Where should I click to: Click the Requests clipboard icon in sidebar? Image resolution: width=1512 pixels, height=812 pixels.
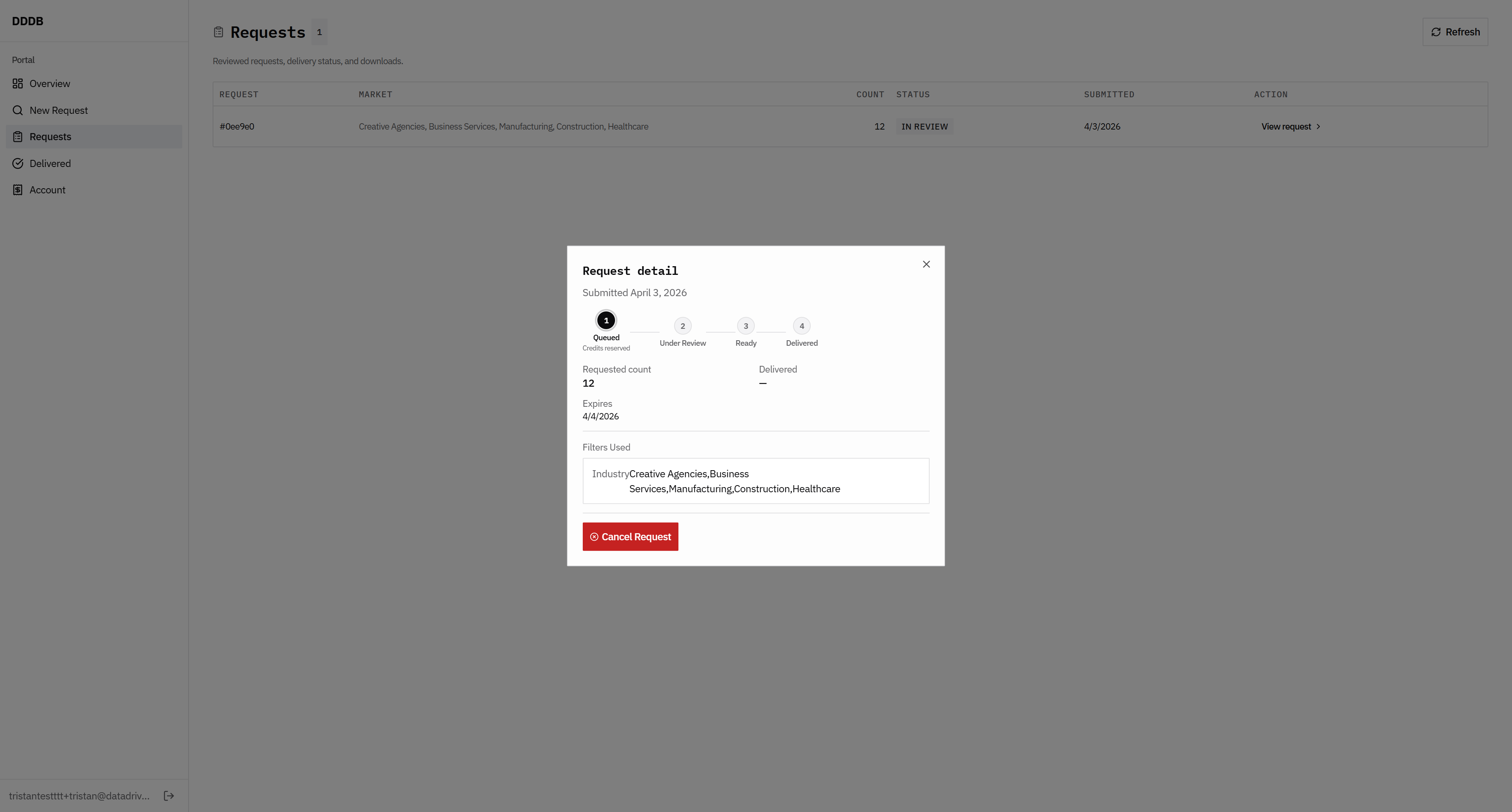[x=18, y=137]
